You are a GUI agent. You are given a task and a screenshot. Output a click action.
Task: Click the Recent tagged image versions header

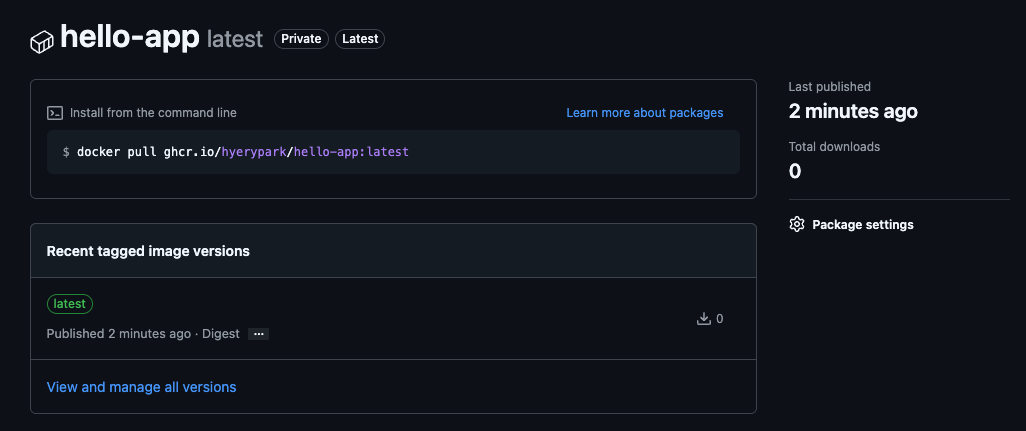[148, 251]
